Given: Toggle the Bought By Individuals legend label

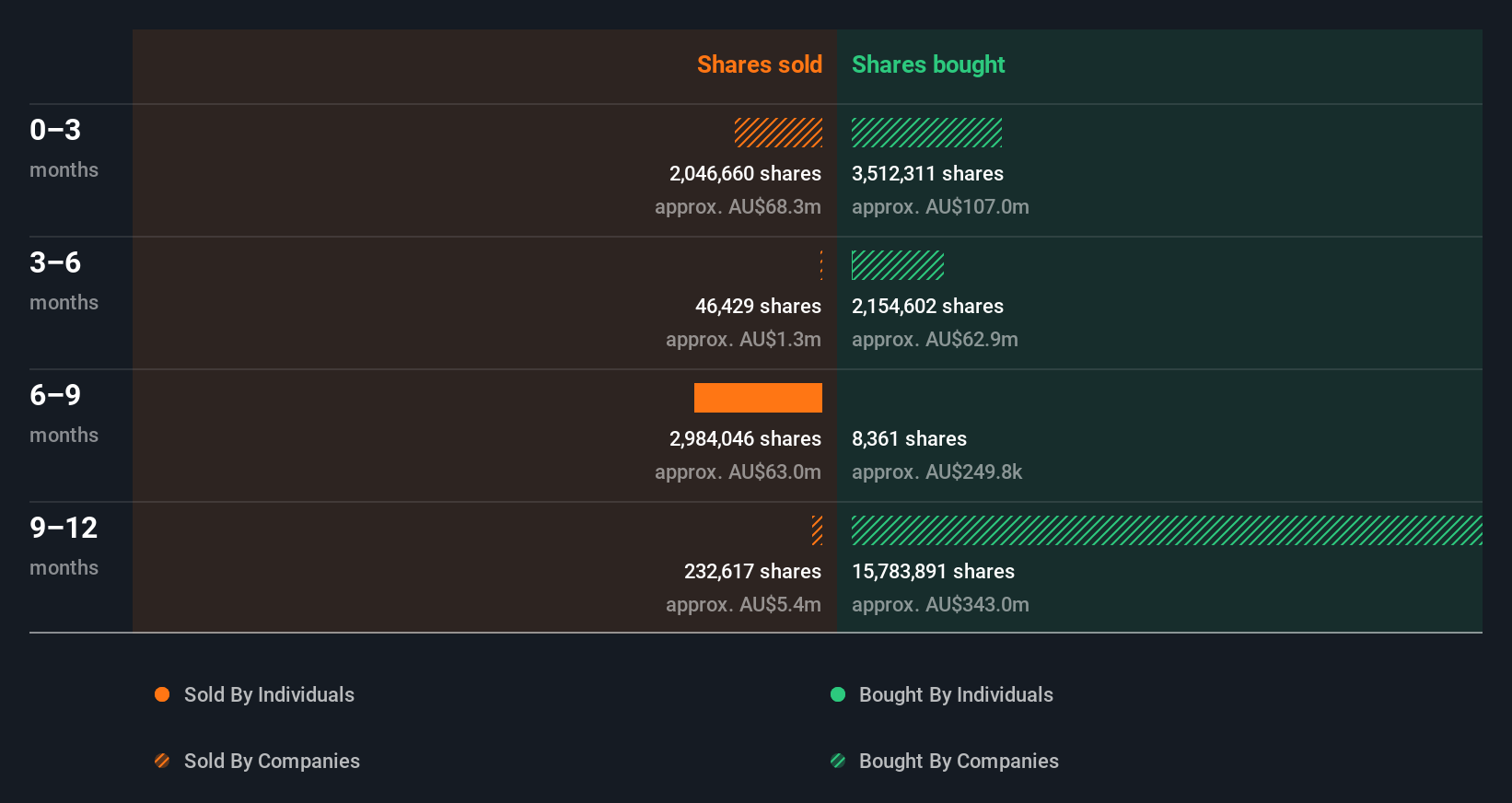Looking at the screenshot, I should point(956,694).
